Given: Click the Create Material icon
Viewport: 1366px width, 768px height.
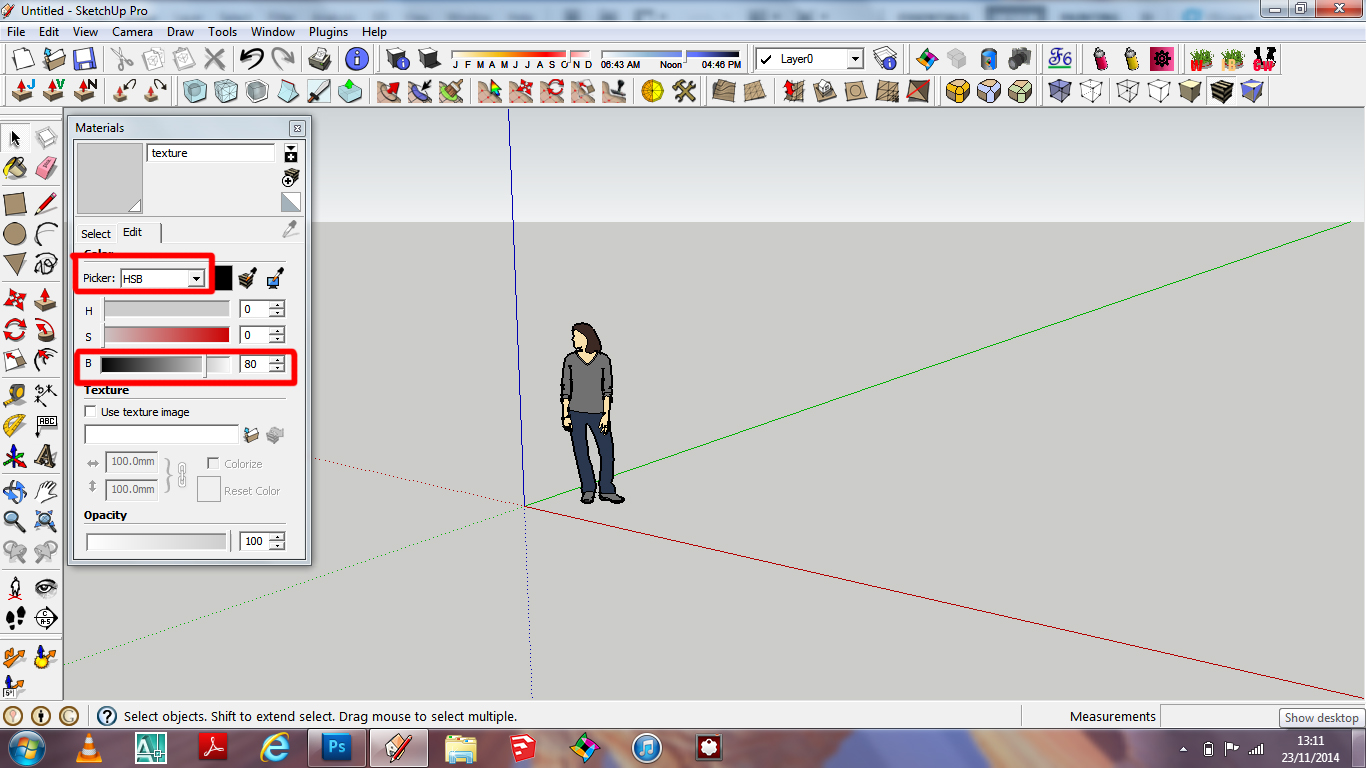Looking at the screenshot, I should point(291,177).
